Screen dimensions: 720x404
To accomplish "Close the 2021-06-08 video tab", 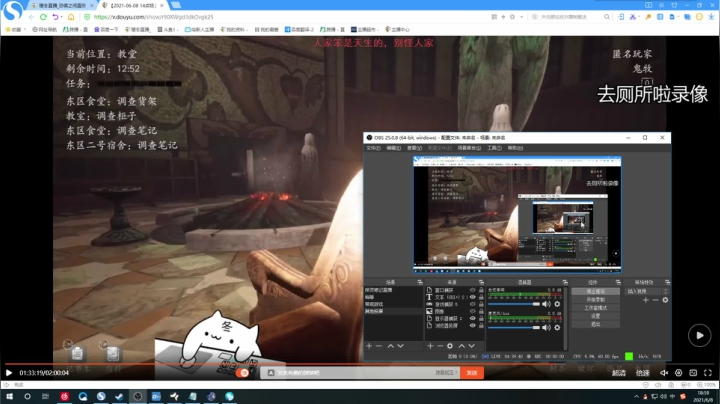I will (162, 6).
